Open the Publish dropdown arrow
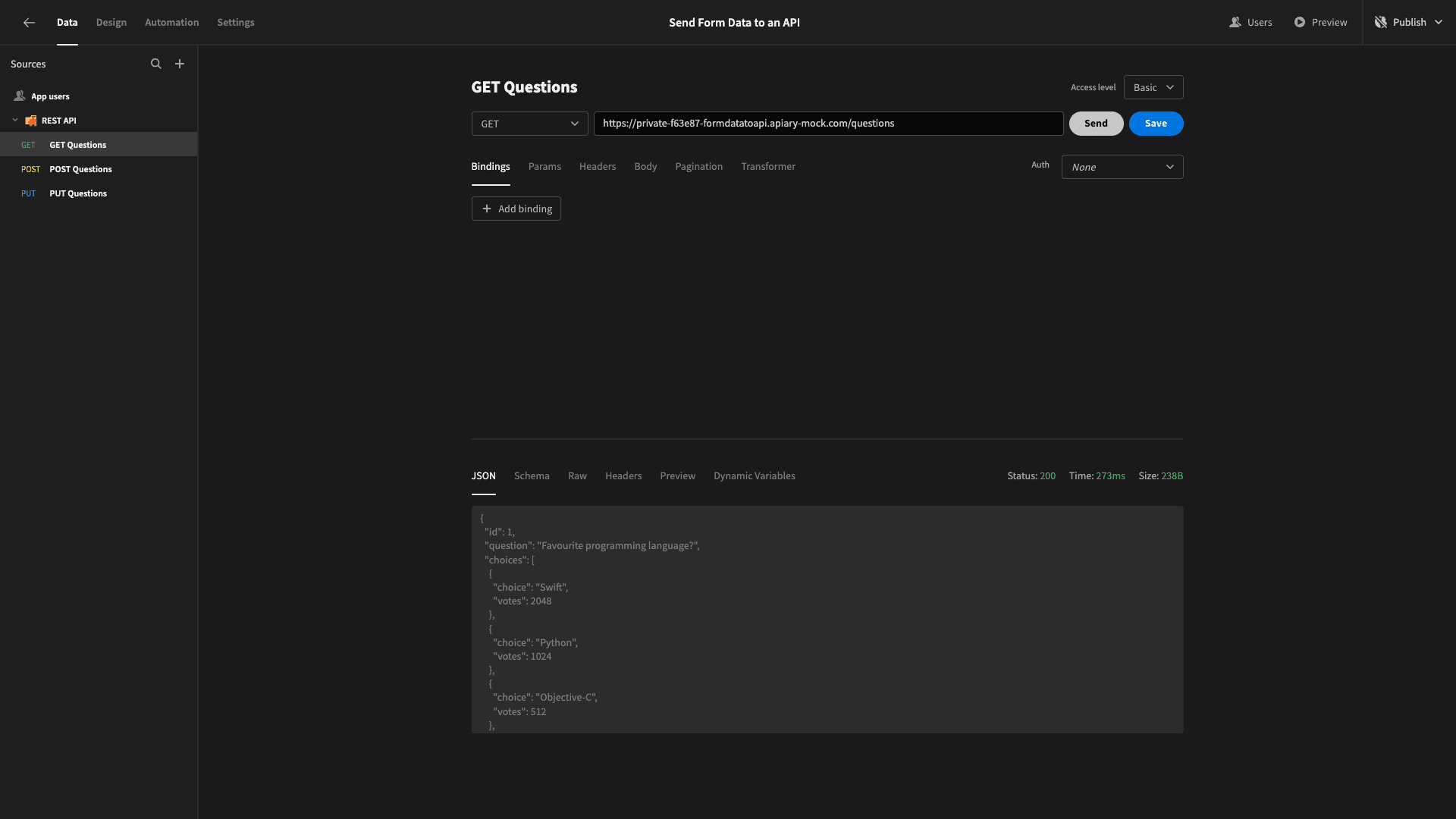Screen dimensions: 1456x819 tap(1439, 23)
